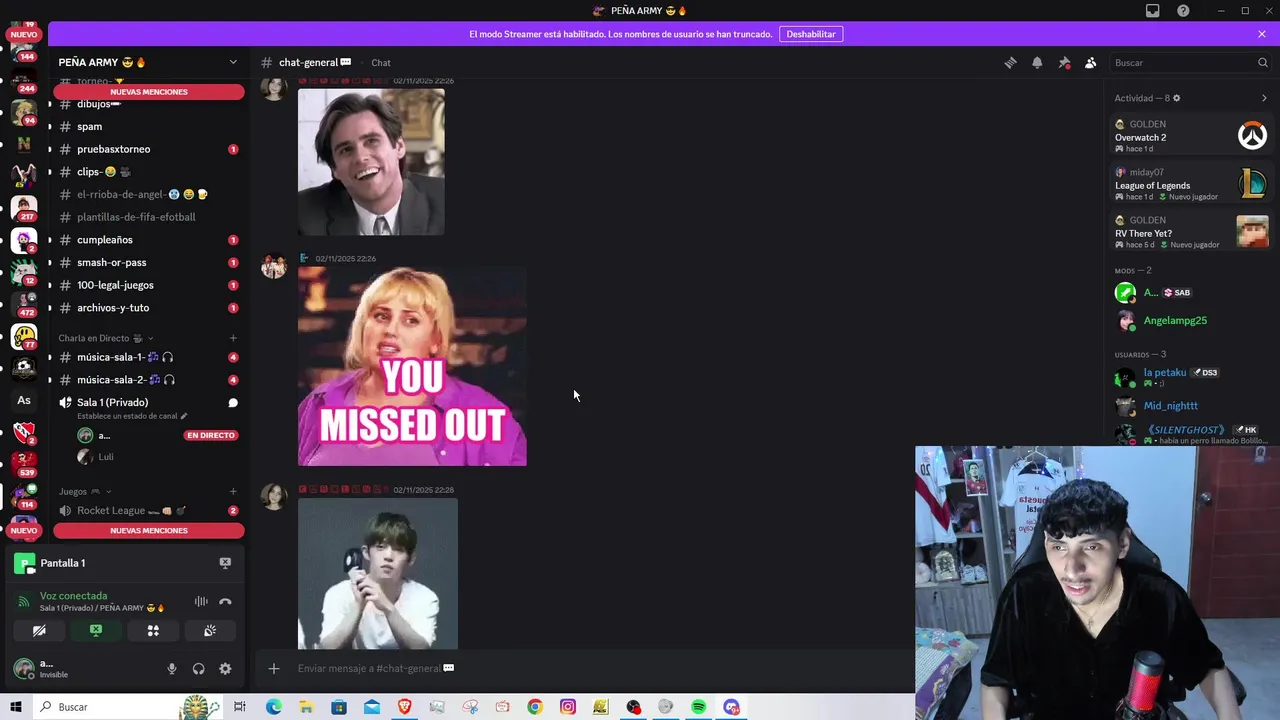1280x720 pixels.
Task: Open Windows Start menu
Action: click(16, 707)
